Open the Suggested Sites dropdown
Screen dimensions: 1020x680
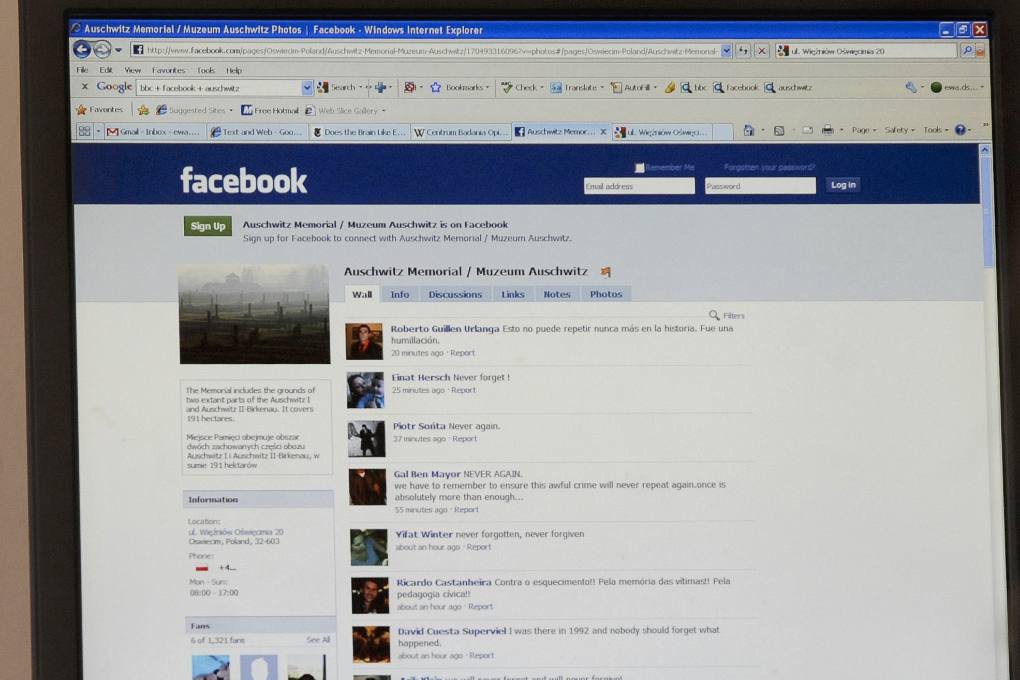231,111
